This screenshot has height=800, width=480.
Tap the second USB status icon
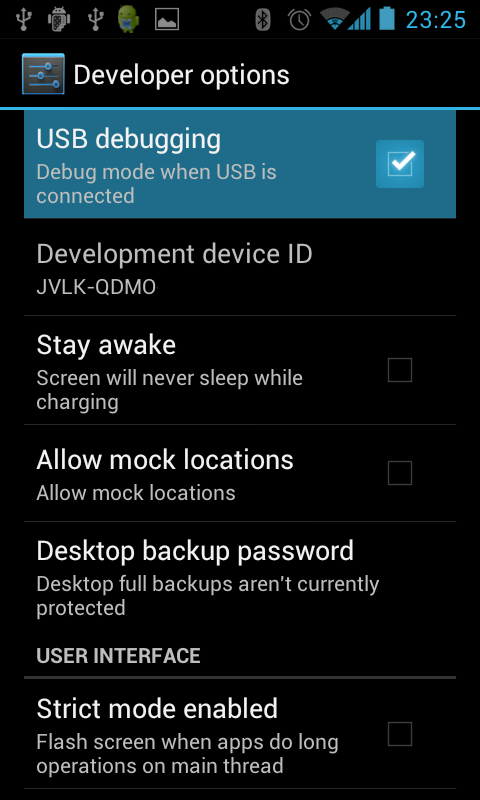95,19
